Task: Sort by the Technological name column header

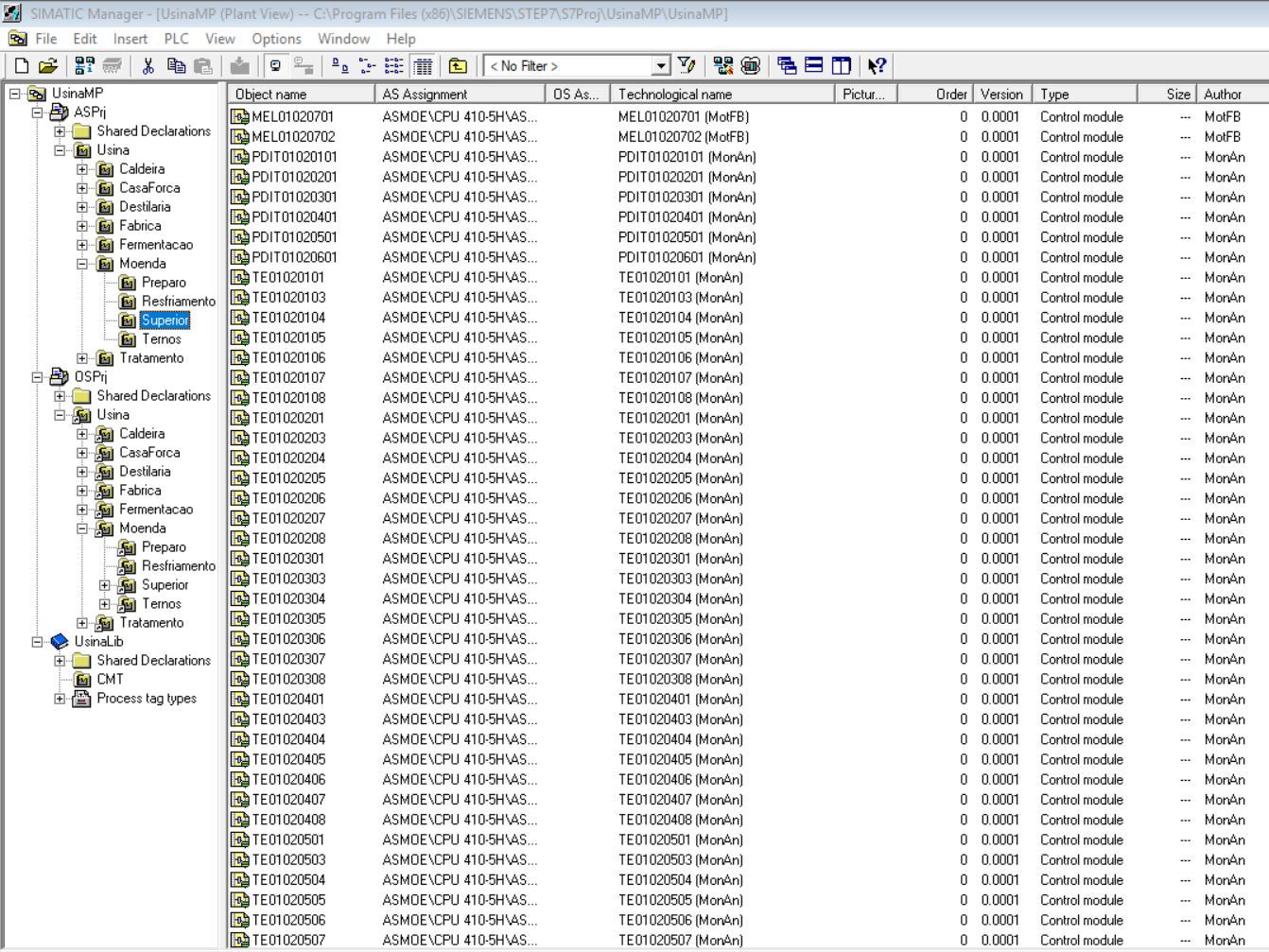Action: (722, 94)
